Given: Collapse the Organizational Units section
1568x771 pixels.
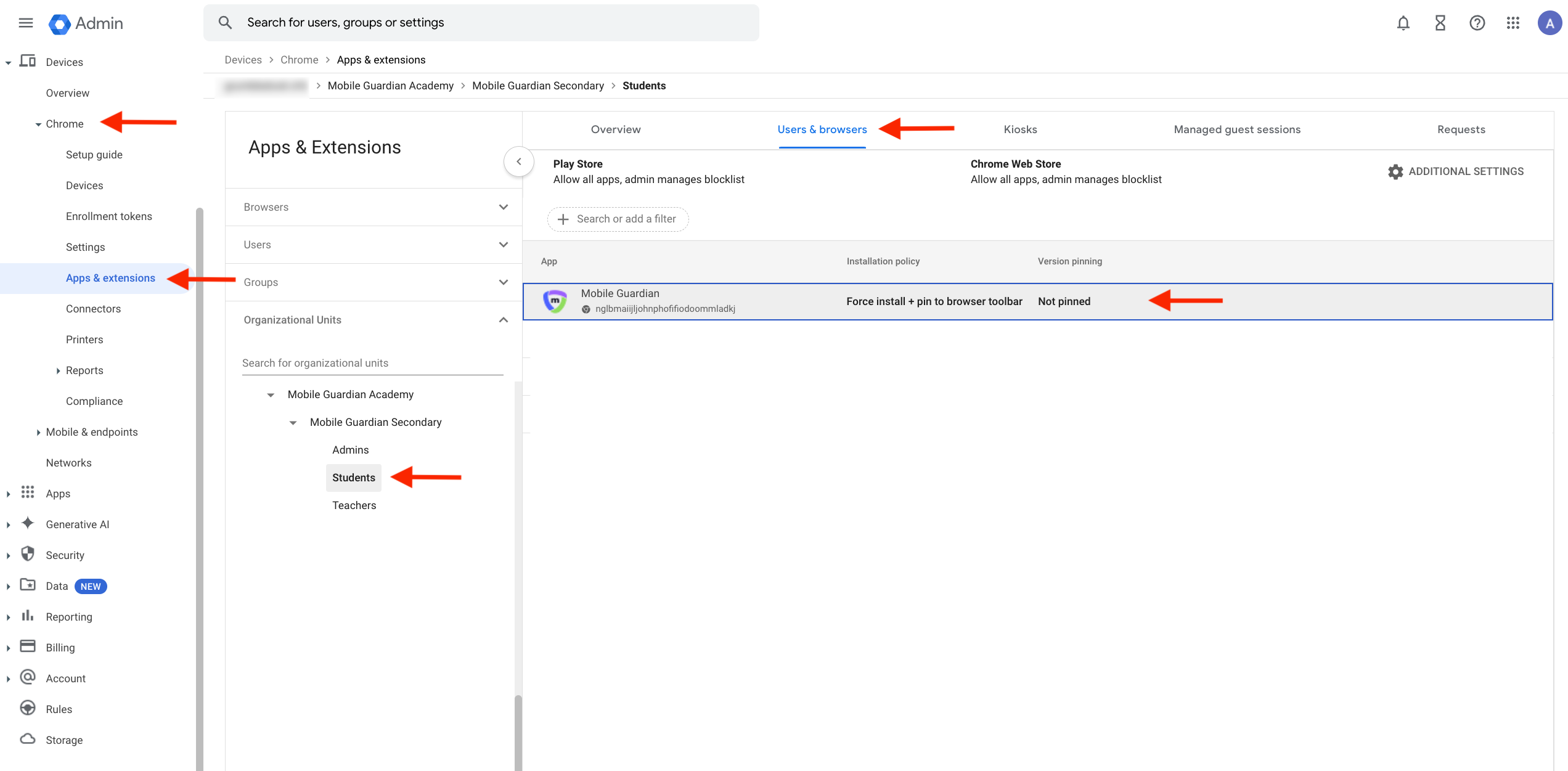Looking at the screenshot, I should [x=503, y=320].
